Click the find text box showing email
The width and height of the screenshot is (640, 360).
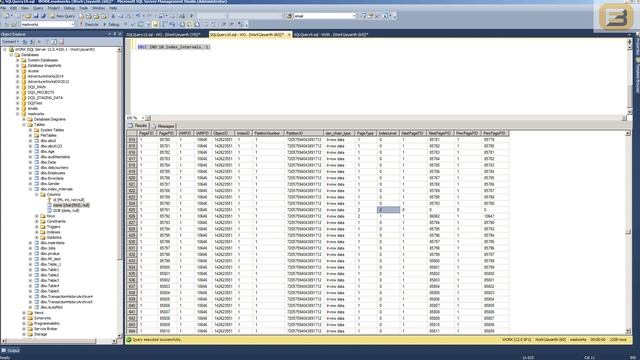[x=324, y=16]
